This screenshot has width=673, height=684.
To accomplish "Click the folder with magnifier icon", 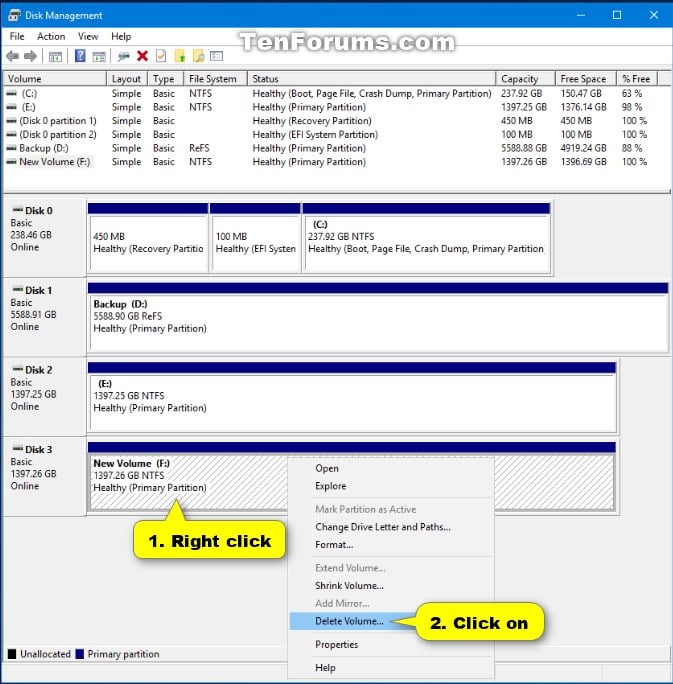I will pos(198,56).
